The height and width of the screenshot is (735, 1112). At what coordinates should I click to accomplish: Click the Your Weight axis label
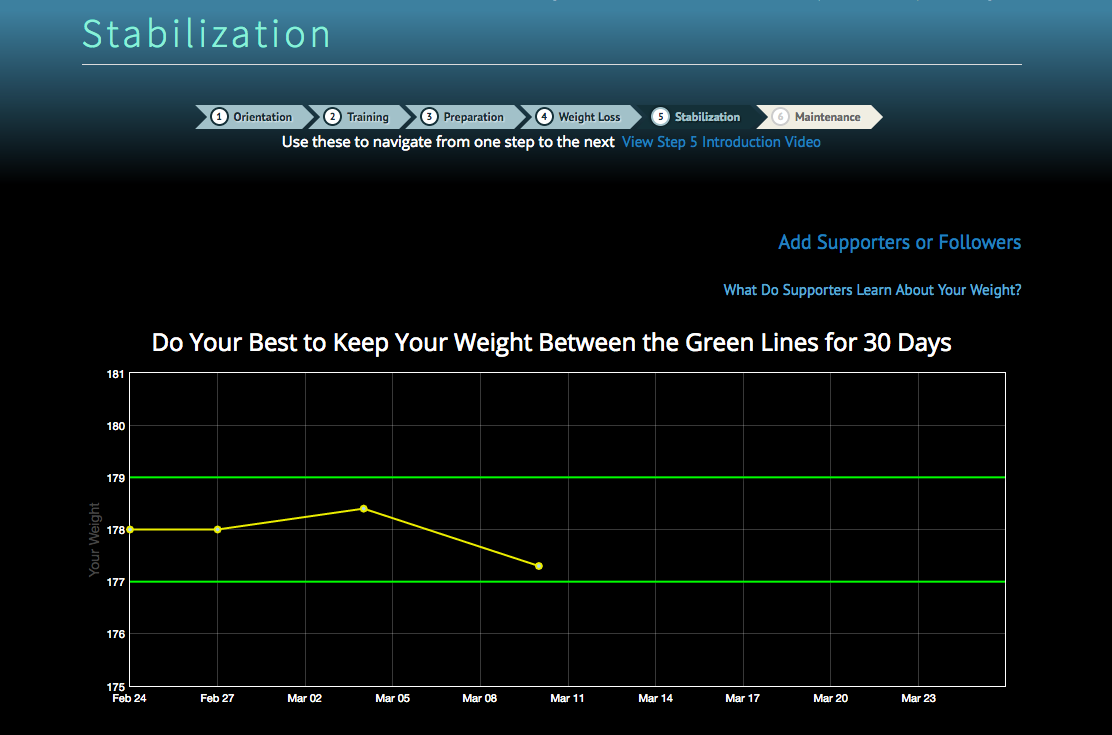tap(95, 538)
